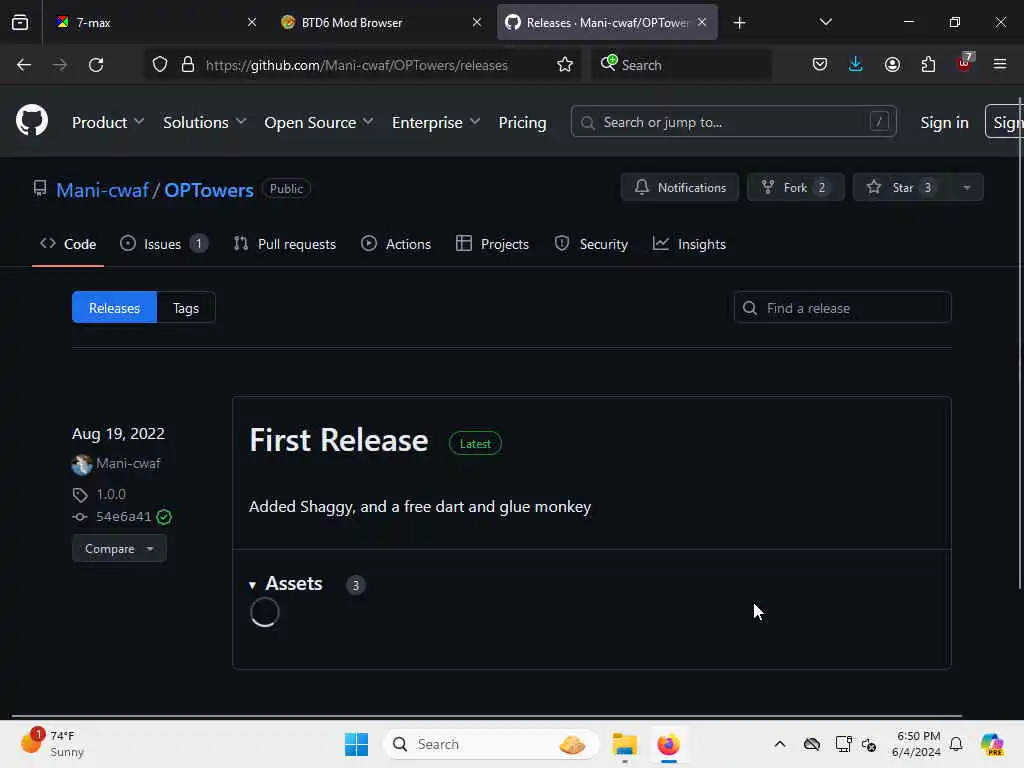Fork the repository button

(795, 187)
